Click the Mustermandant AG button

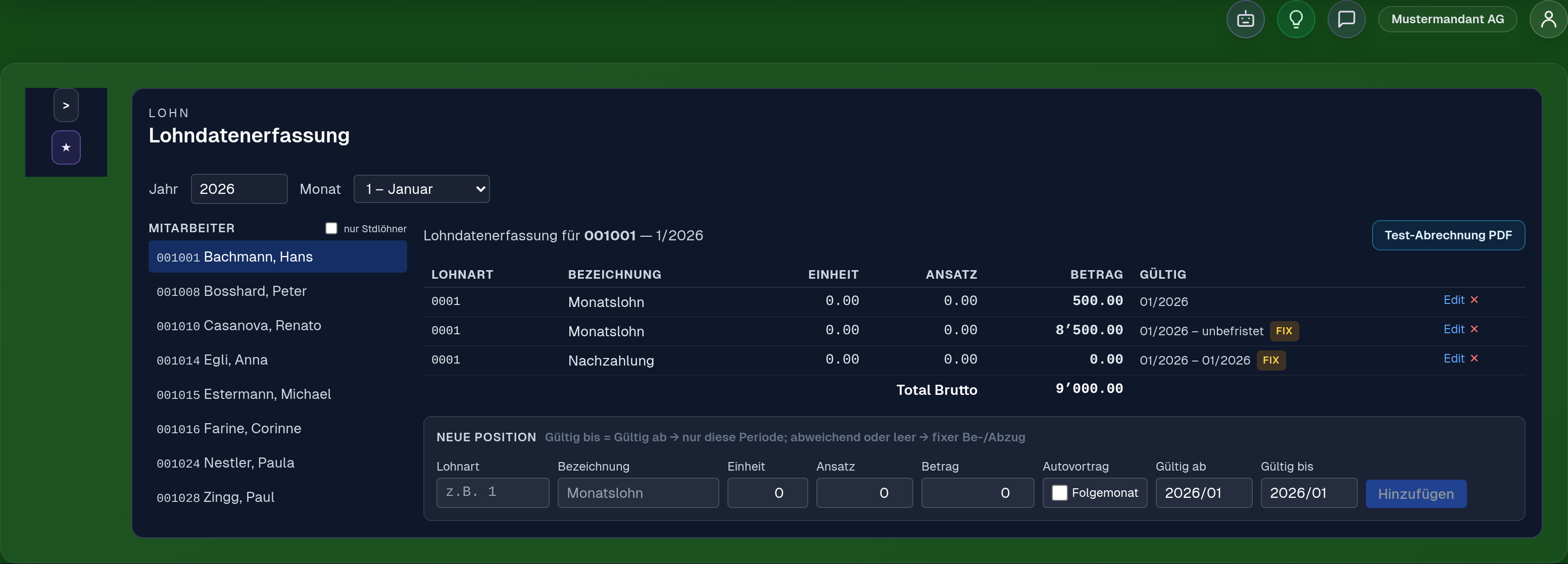tap(1447, 20)
